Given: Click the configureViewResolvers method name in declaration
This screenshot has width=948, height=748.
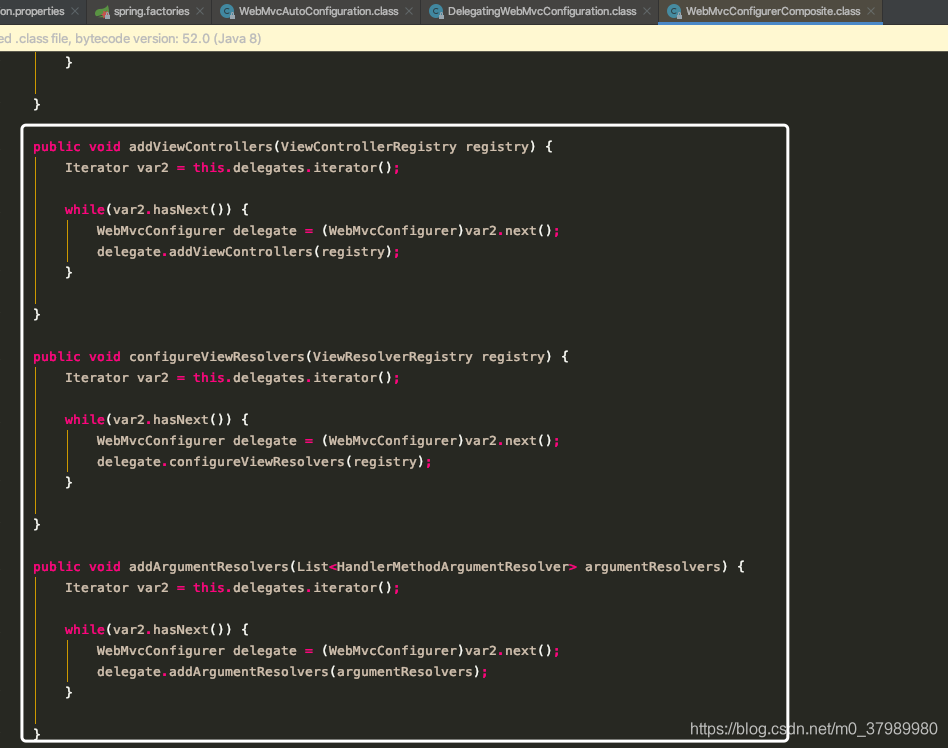Looking at the screenshot, I should point(217,357).
